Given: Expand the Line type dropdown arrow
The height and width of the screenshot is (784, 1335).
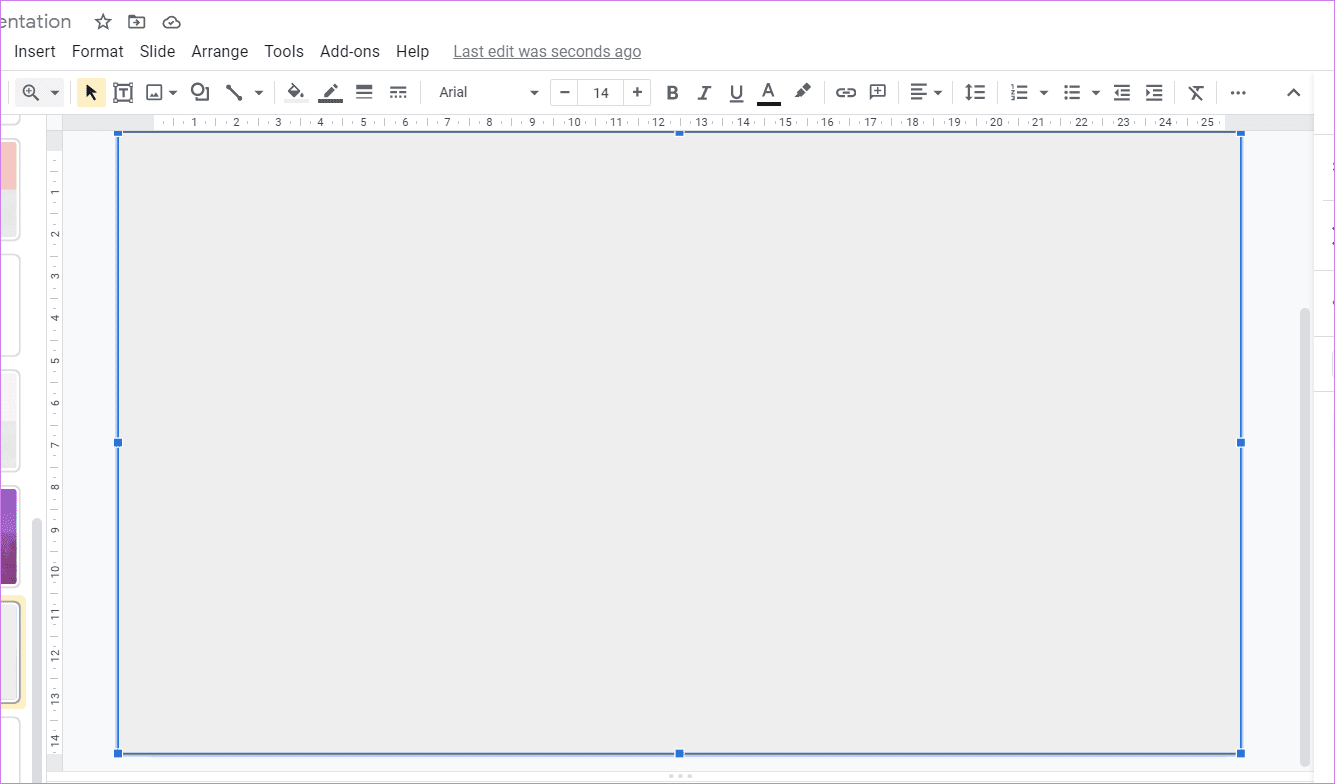Looking at the screenshot, I should coord(259,93).
